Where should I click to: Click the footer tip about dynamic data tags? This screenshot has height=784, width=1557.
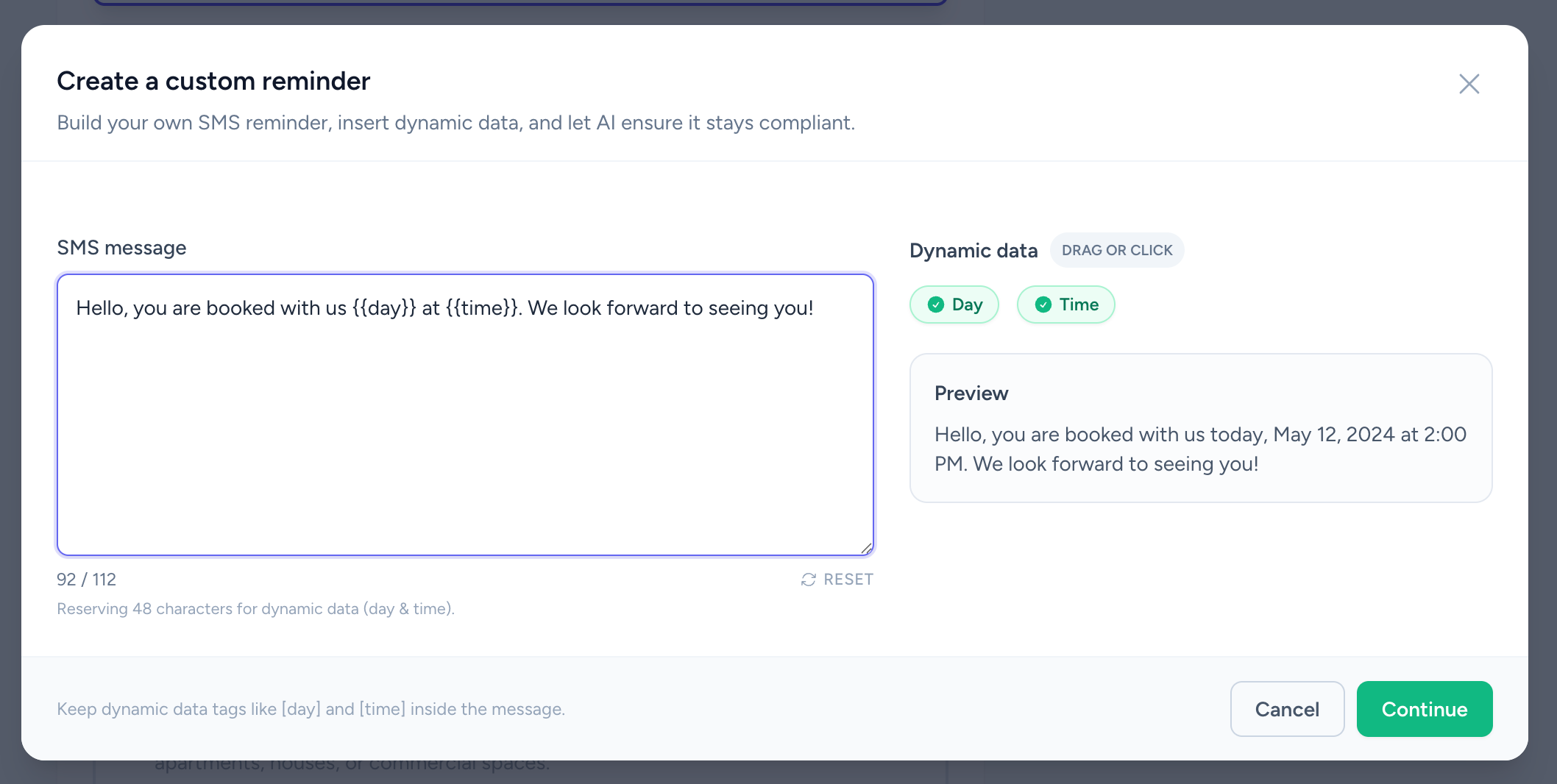[x=311, y=709]
